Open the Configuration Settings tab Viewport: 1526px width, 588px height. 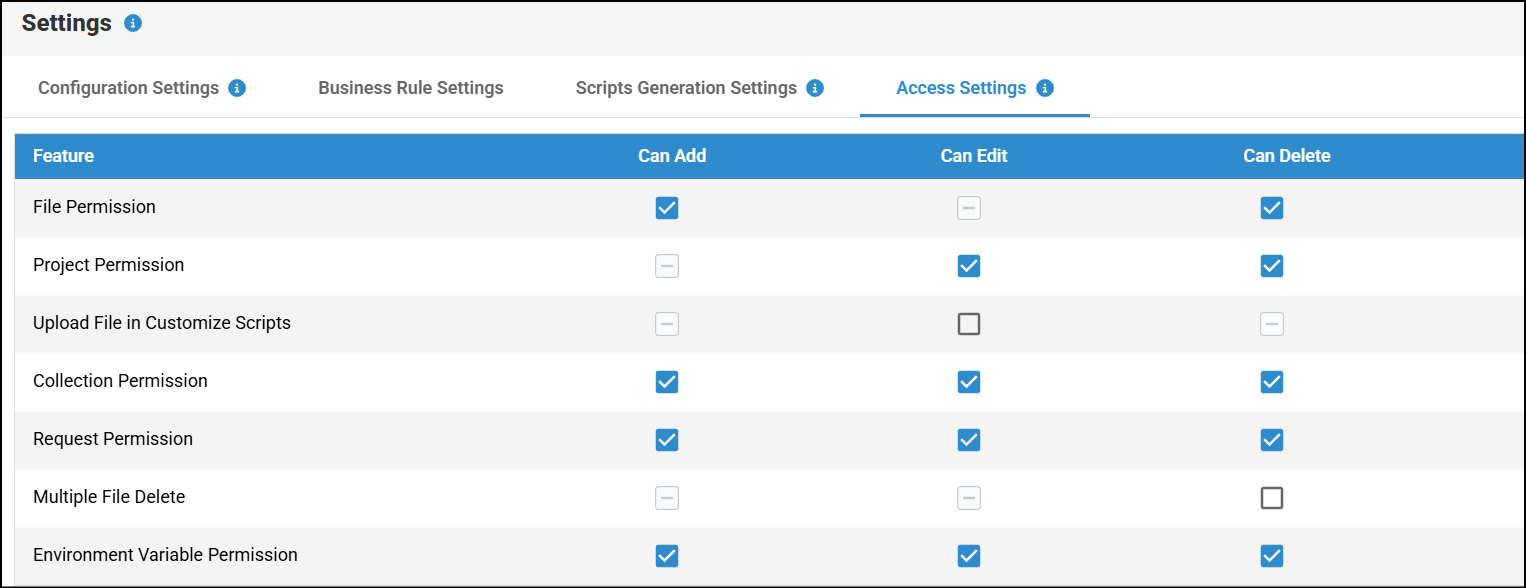point(128,88)
